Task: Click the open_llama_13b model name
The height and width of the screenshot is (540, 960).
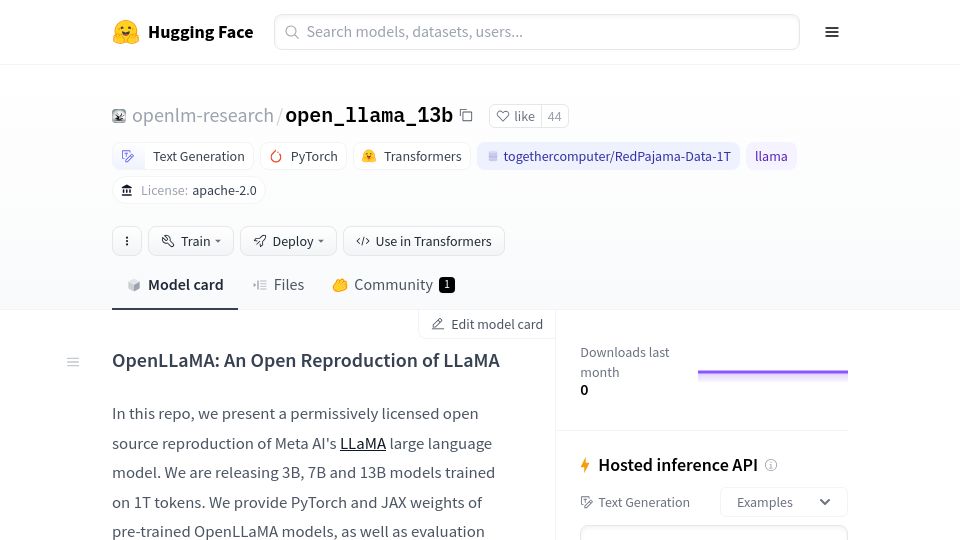Action: [369, 115]
